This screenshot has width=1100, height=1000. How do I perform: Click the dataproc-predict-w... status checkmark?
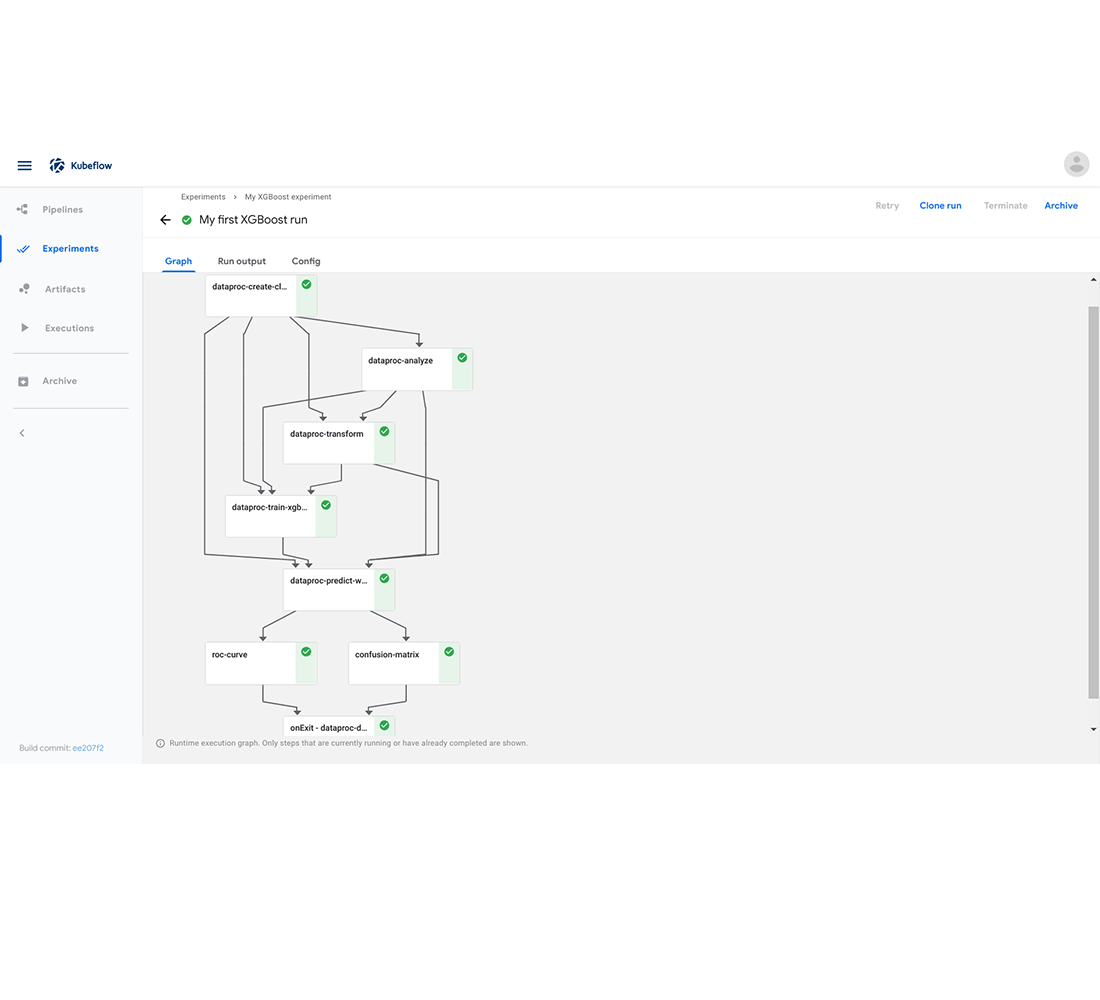384,578
